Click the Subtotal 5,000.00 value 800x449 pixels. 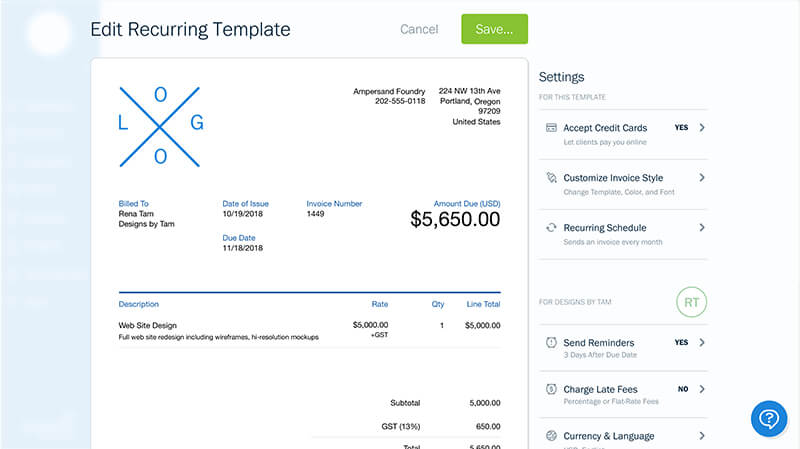point(485,403)
